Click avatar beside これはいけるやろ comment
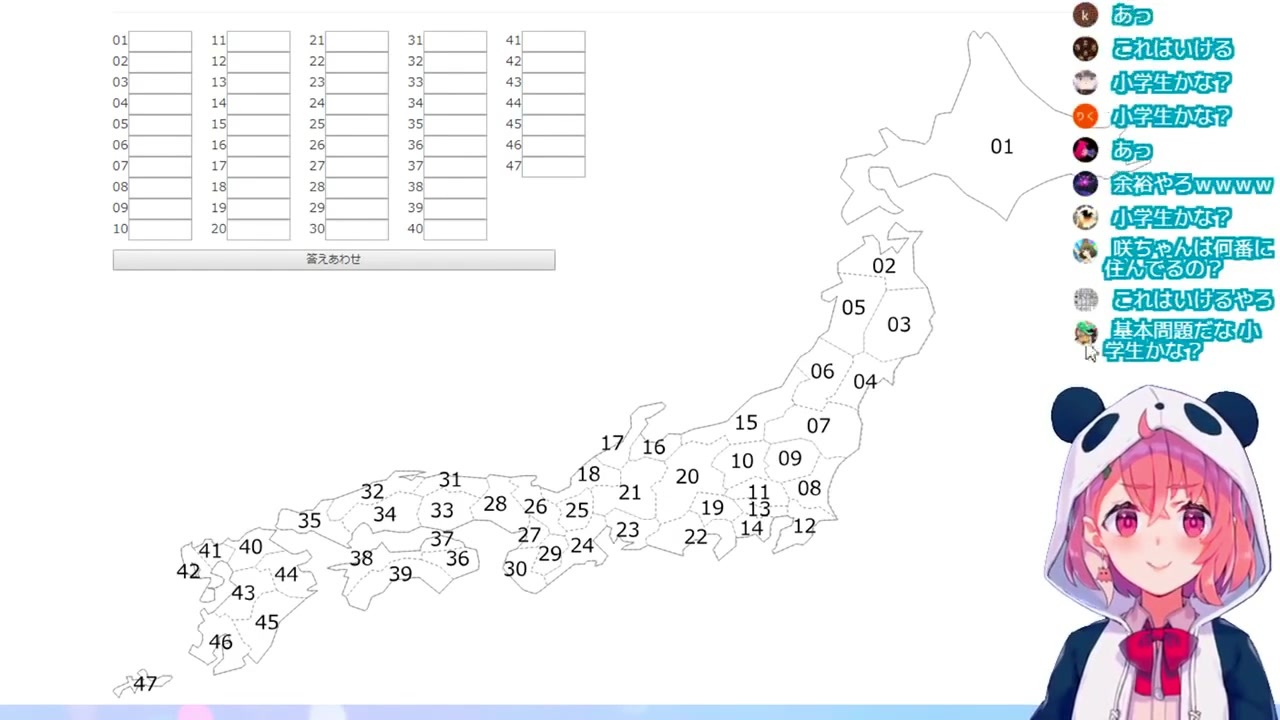 (1086, 300)
